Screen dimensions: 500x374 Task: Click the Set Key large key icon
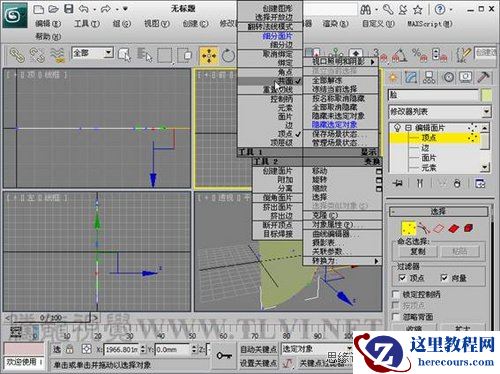click(x=224, y=356)
